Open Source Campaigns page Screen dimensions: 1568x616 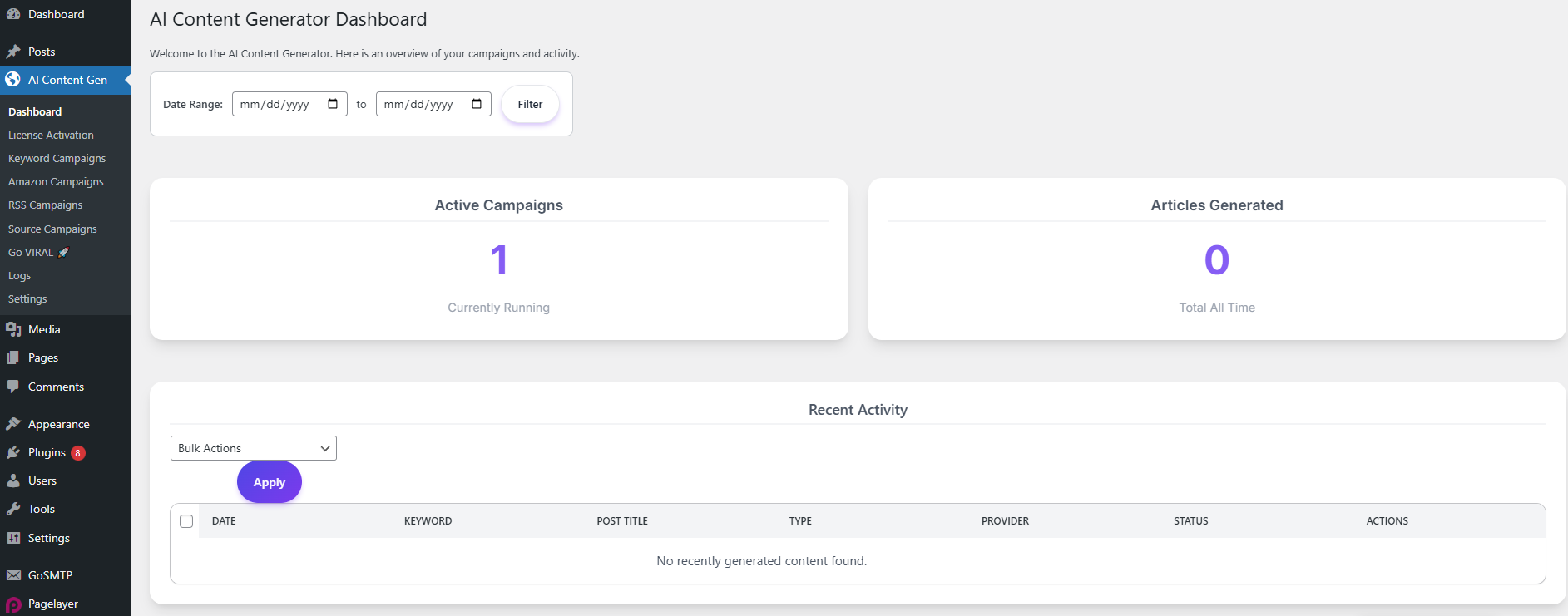point(52,229)
